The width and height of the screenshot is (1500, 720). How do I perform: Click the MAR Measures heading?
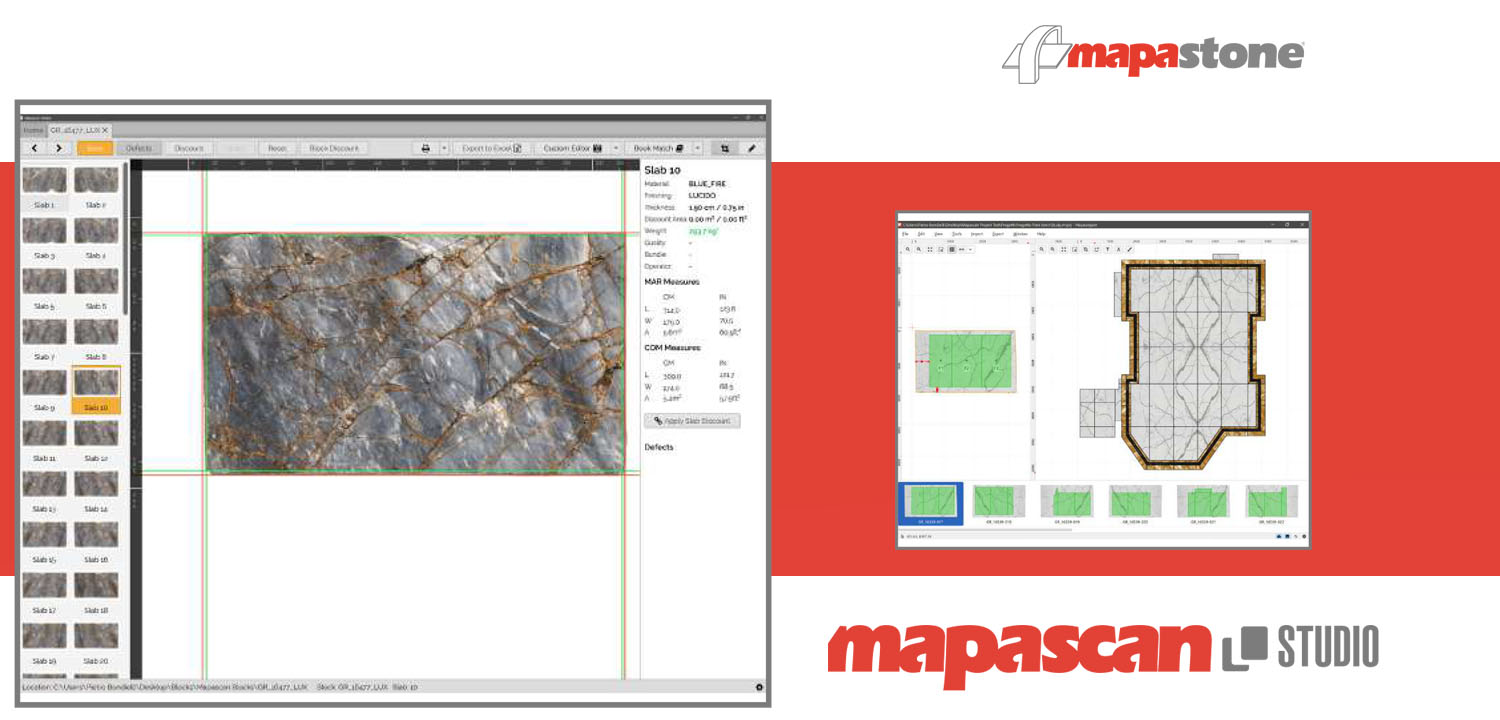pos(673,282)
